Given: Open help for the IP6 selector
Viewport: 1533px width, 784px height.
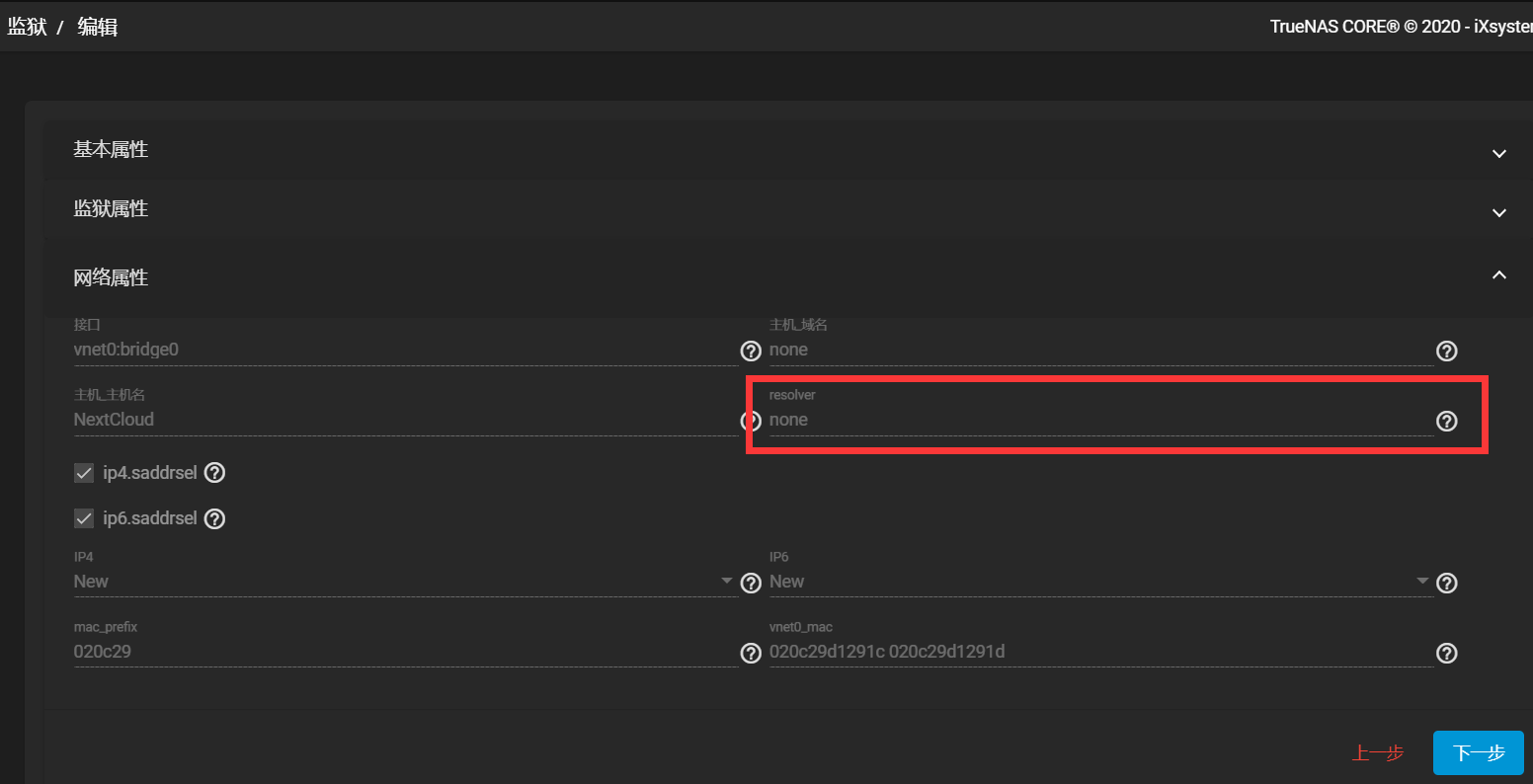Looking at the screenshot, I should click(1446, 583).
